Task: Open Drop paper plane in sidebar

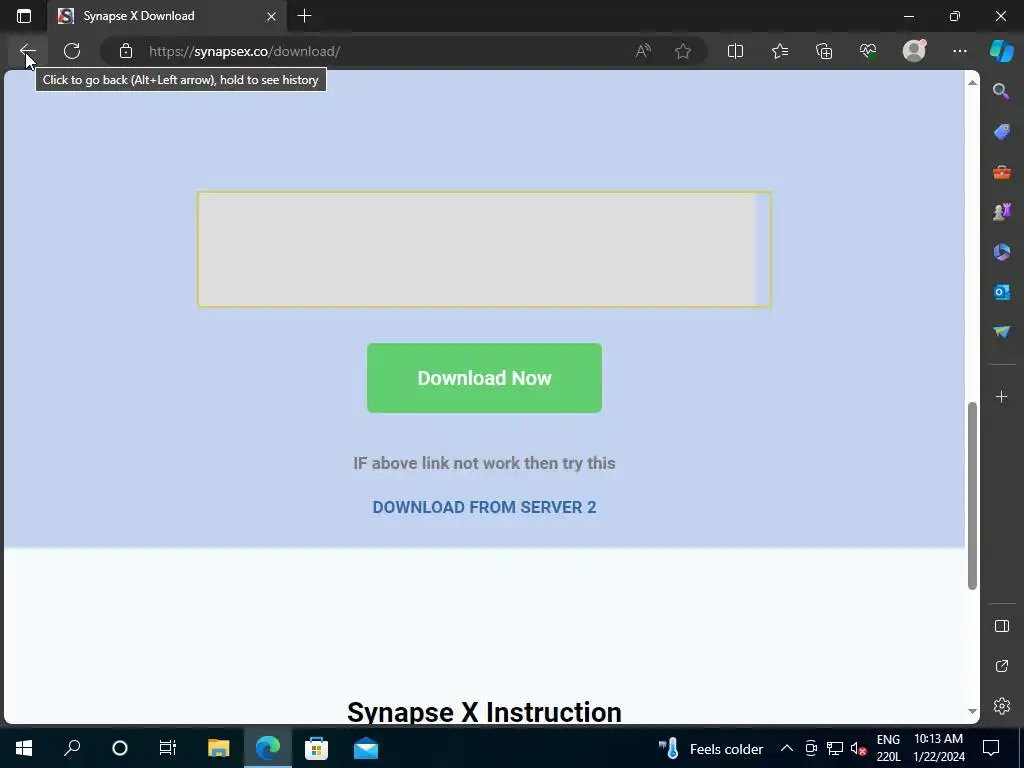Action: pos(1002,332)
